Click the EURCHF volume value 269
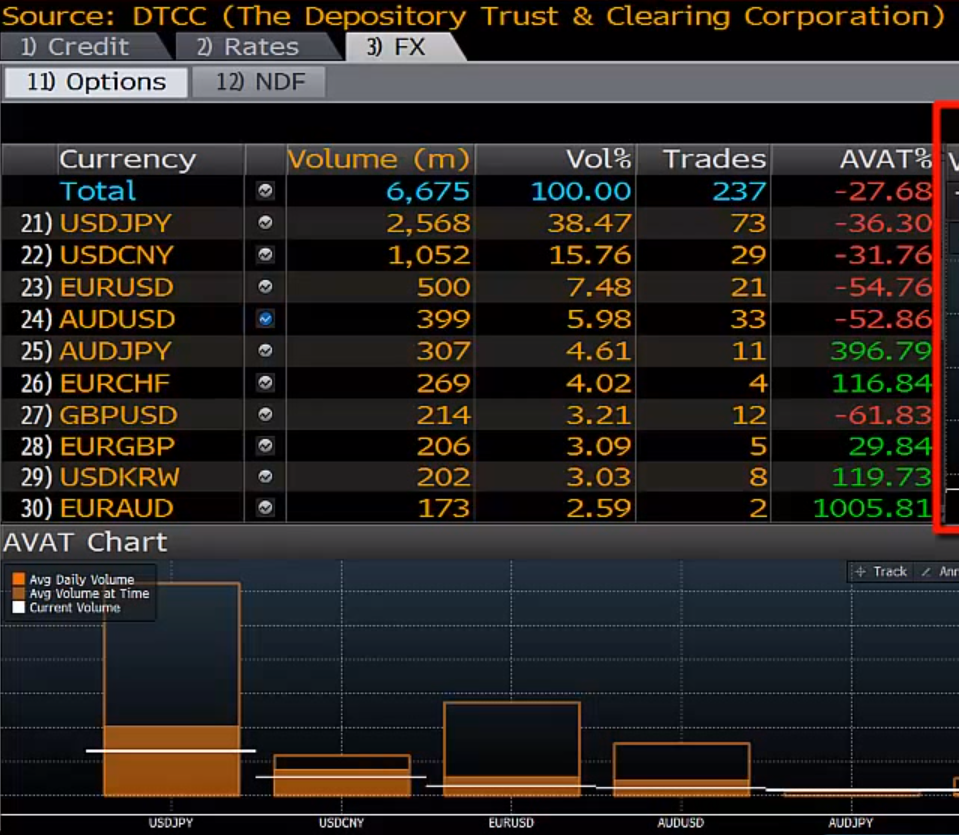The image size is (959, 835). coord(443,383)
